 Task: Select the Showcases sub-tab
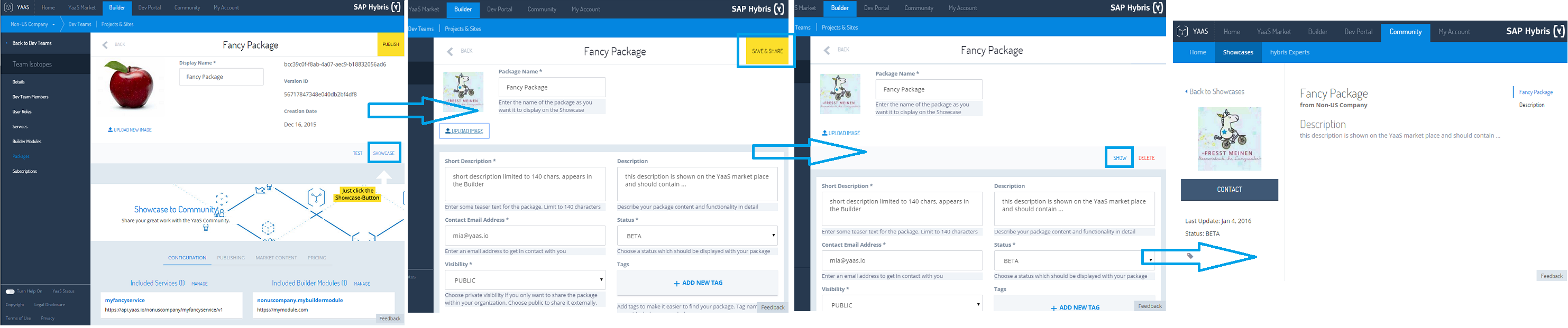pyautogui.click(x=1238, y=52)
